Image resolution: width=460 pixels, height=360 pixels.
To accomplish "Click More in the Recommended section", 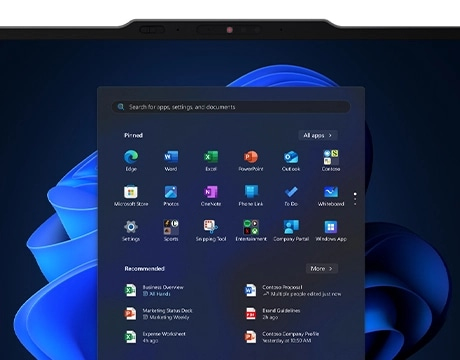I will (322, 269).
